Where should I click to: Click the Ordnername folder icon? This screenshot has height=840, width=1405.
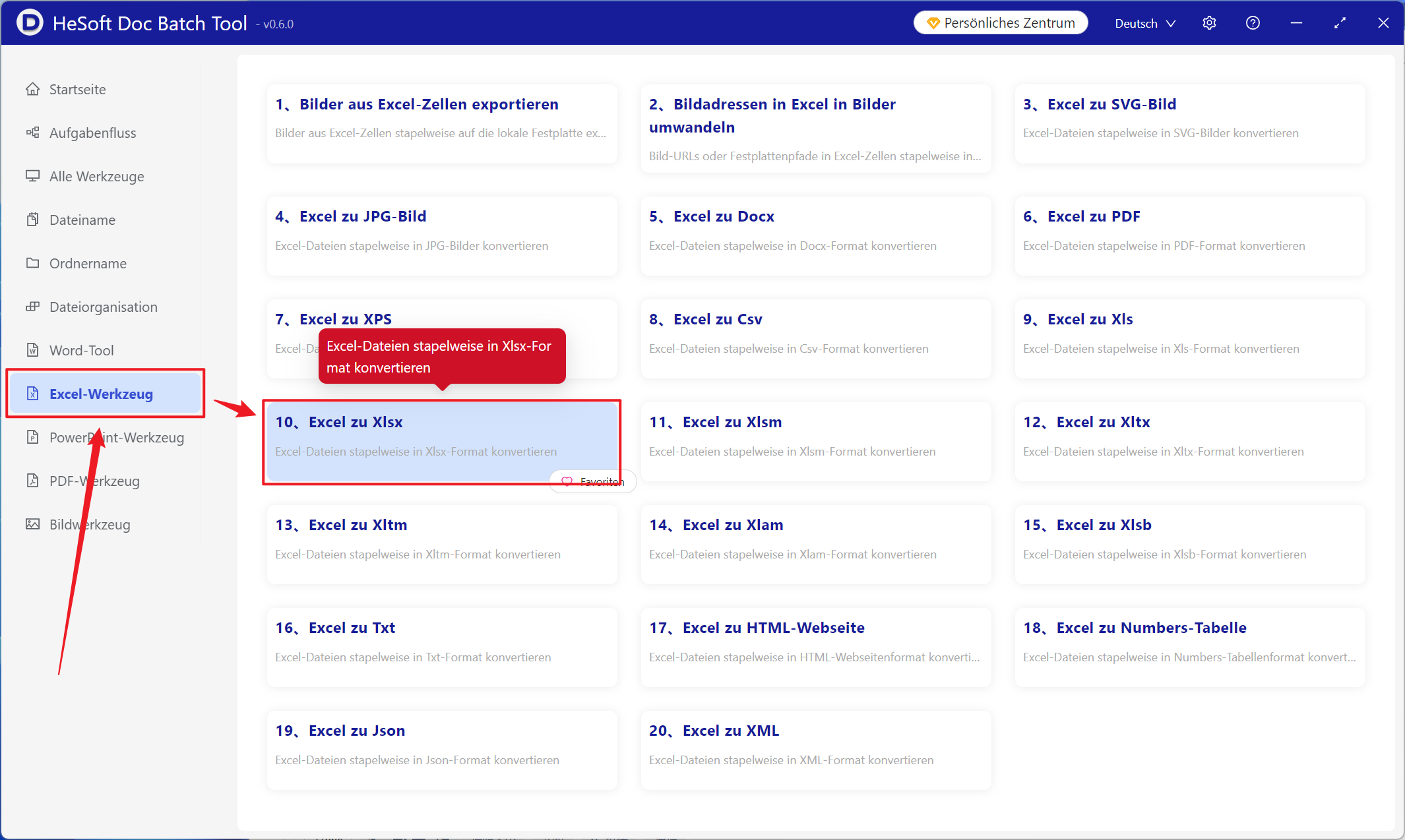click(32, 263)
